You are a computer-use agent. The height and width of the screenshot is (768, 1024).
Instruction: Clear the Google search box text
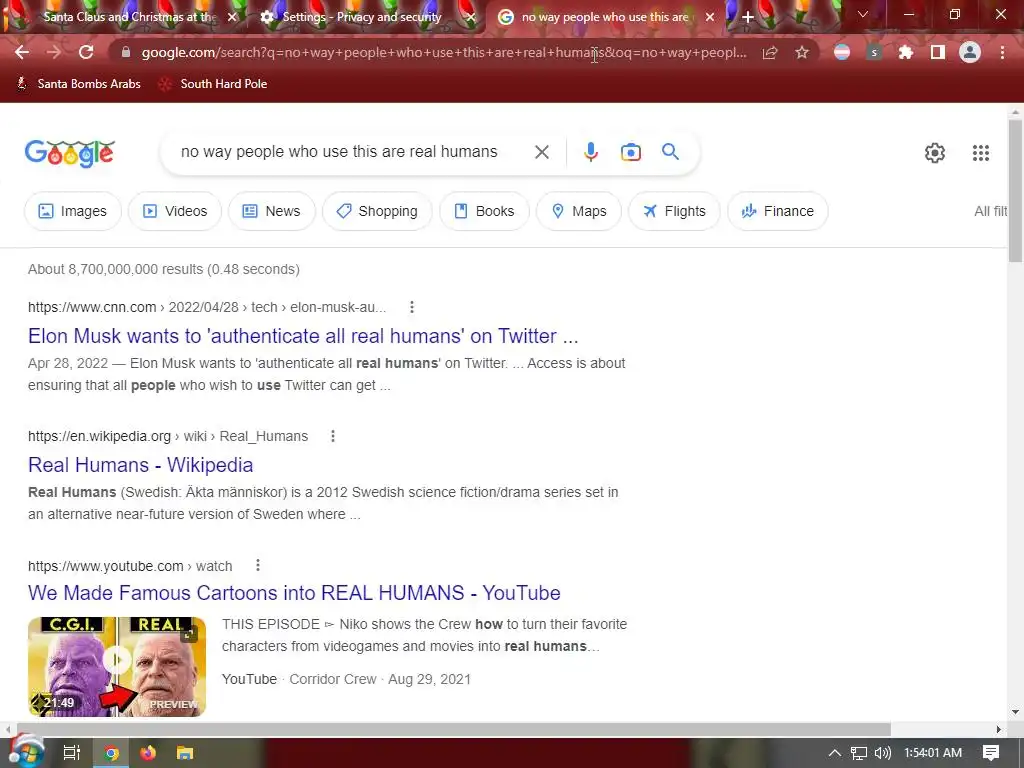[x=541, y=152]
